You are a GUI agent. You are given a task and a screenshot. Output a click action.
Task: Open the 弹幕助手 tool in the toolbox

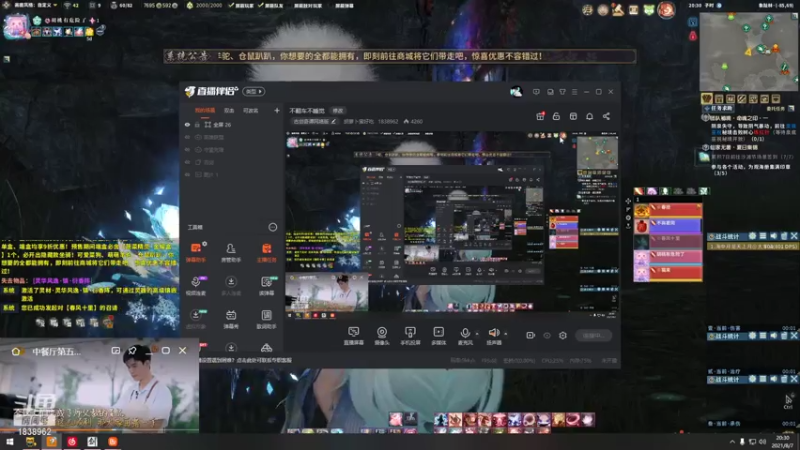(x=196, y=252)
